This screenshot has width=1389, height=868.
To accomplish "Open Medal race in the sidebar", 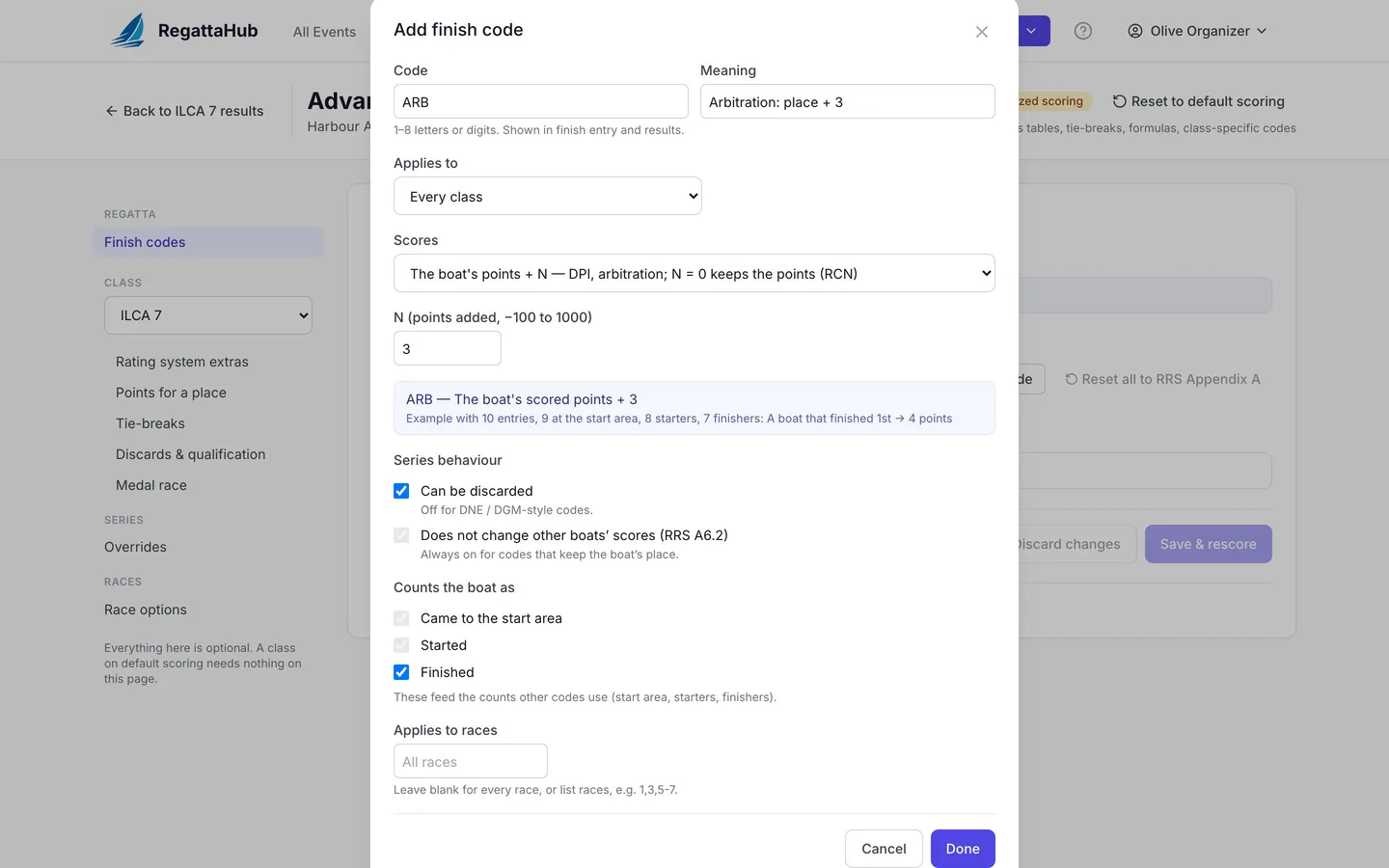I will tap(151, 485).
